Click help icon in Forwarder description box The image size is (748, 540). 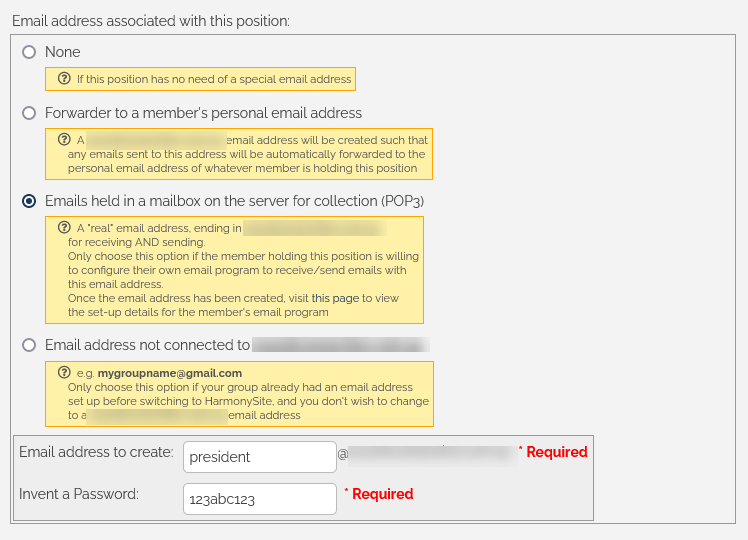coord(64,139)
